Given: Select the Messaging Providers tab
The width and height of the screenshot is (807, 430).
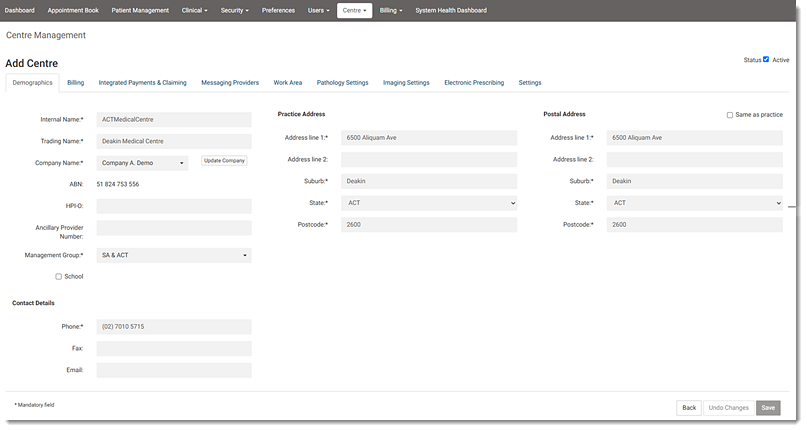Looking at the screenshot, I should tap(230, 83).
